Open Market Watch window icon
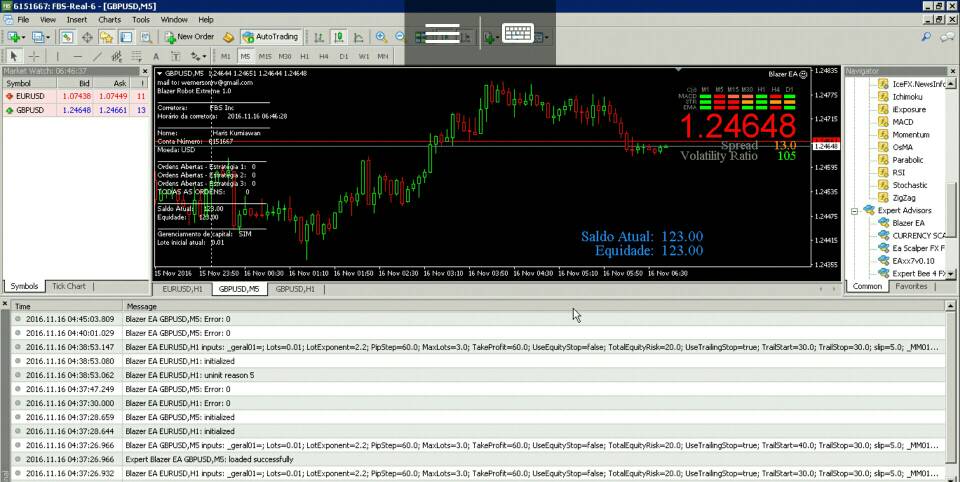 67,37
